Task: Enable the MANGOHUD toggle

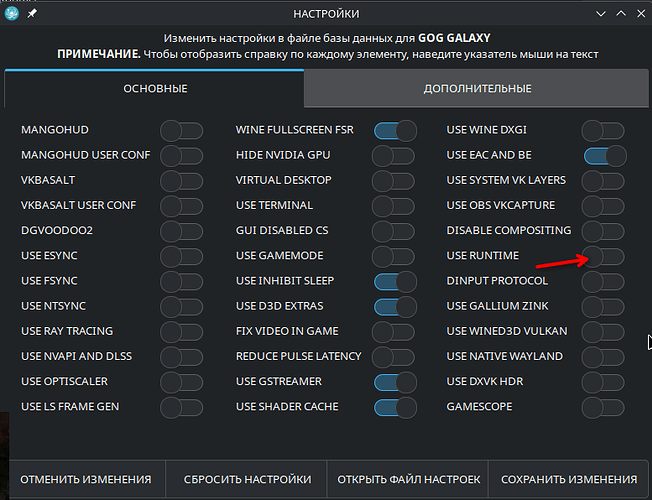Action: (x=181, y=130)
